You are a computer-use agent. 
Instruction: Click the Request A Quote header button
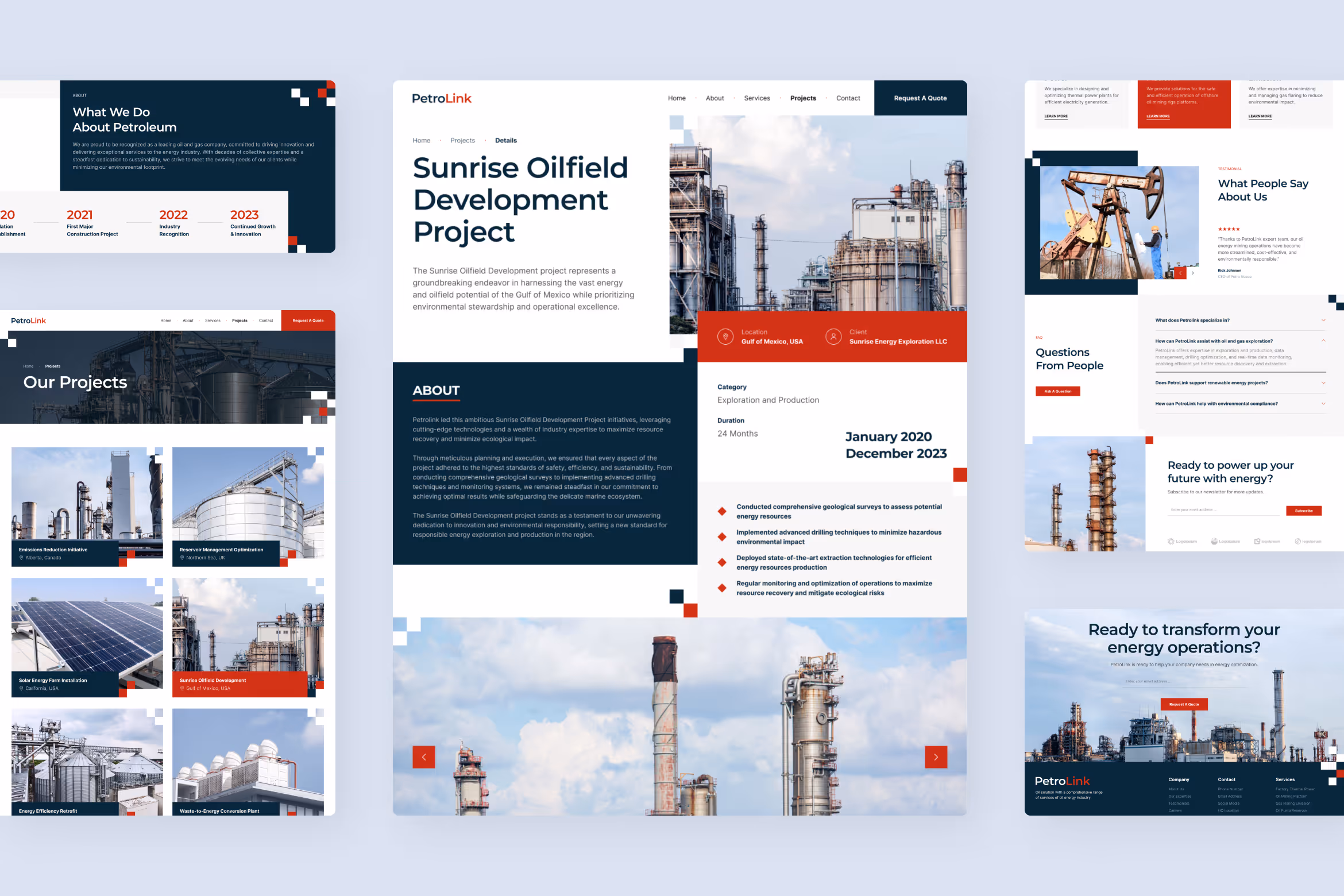920,98
